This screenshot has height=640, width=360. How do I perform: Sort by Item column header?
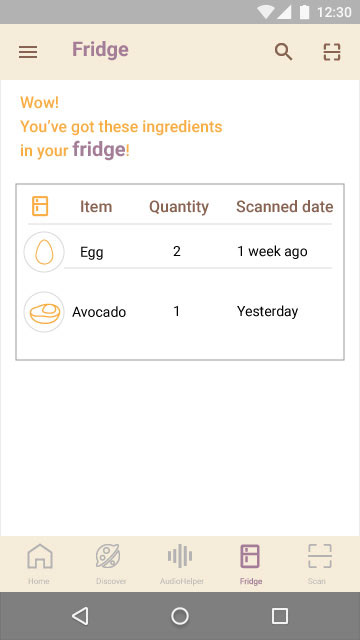point(96,207)
